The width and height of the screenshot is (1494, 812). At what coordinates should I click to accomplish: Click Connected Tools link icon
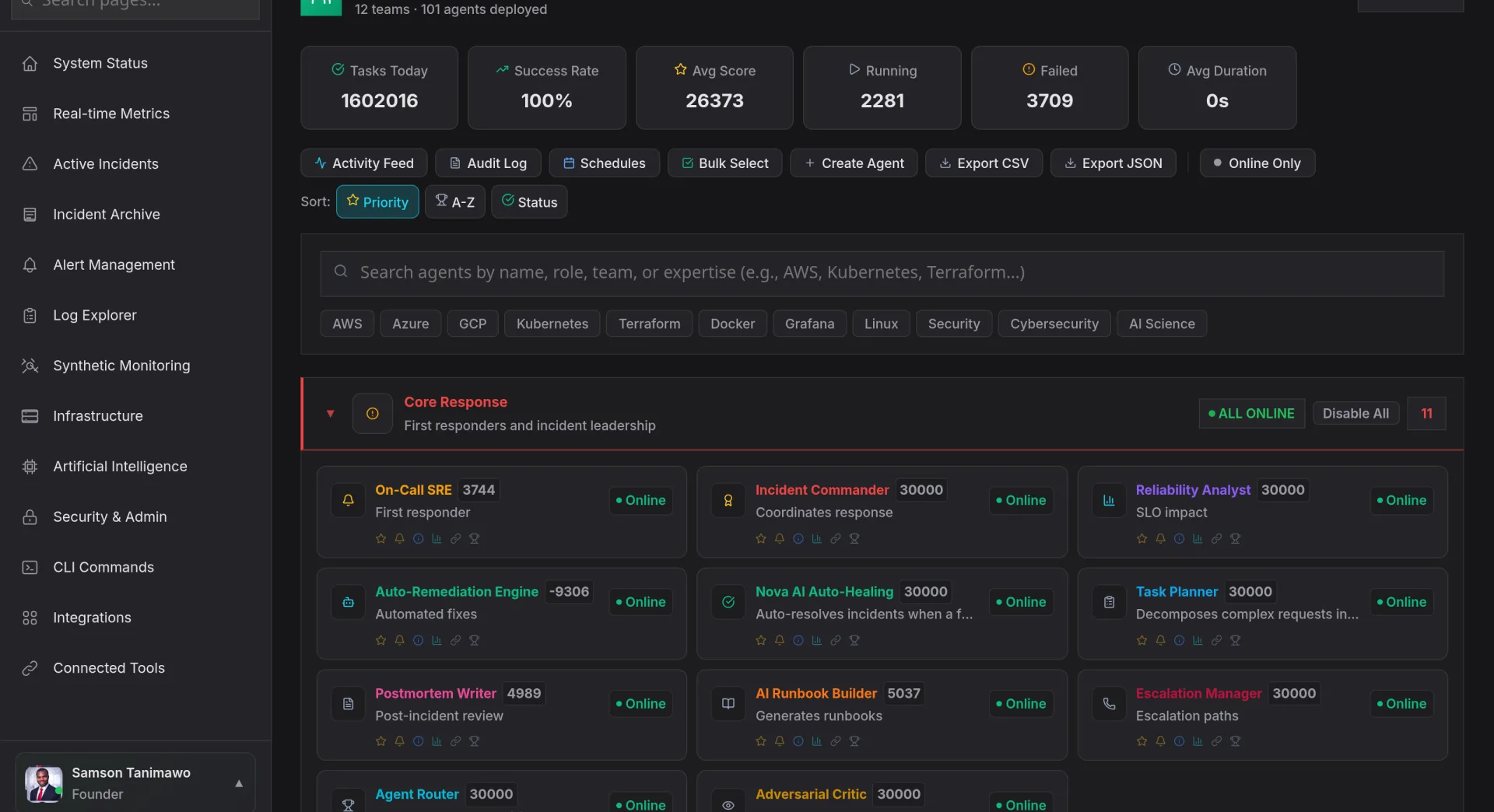click(x=30, y=668)
